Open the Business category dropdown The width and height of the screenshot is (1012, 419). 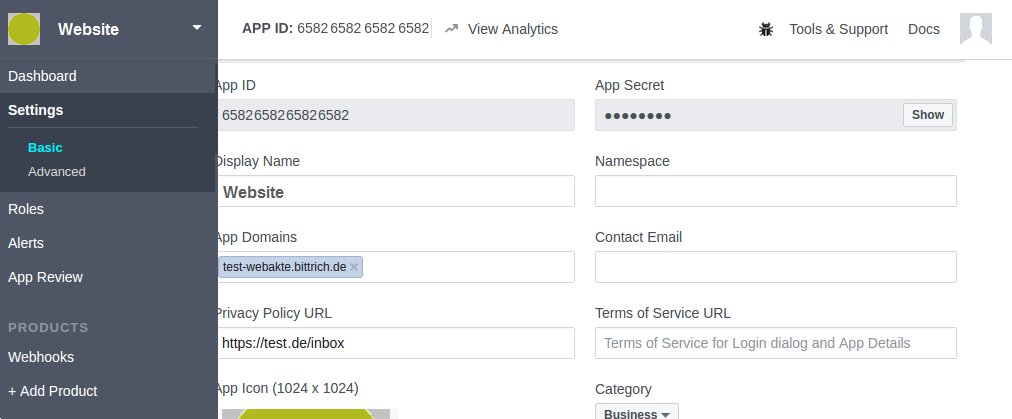(636, 412)
